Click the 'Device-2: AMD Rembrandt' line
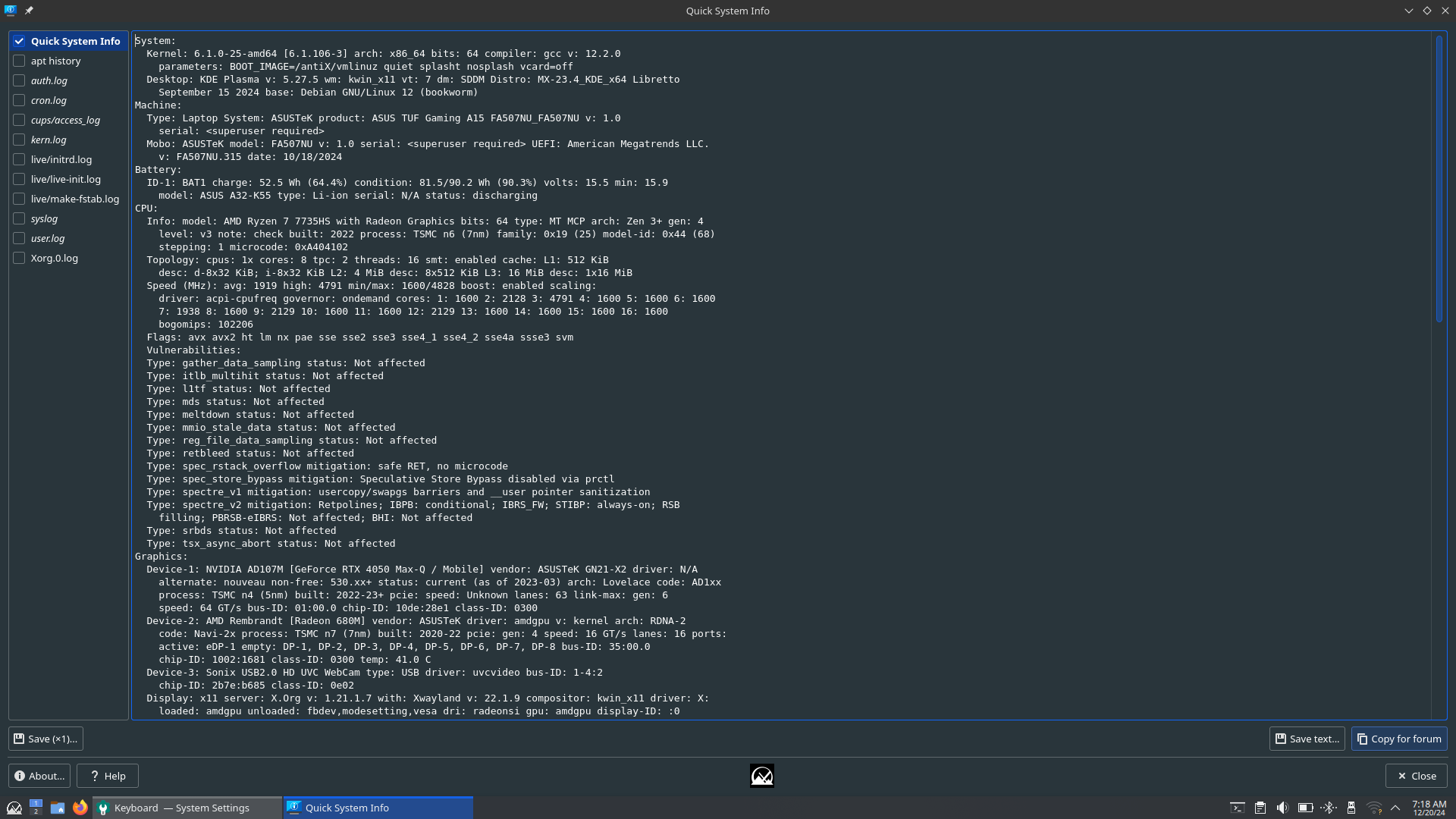1456x819 pixels. pos(416,621)
